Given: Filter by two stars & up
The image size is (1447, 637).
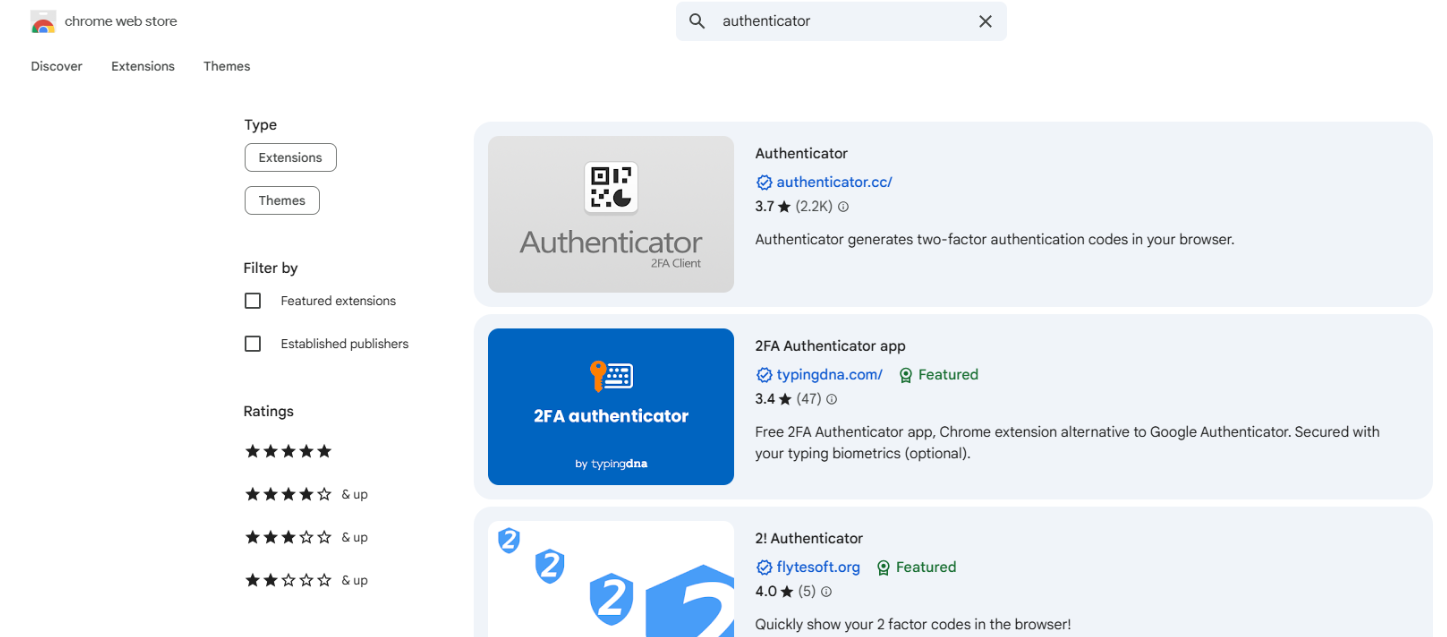Looking at the screenshot, I should coord(307,580).
